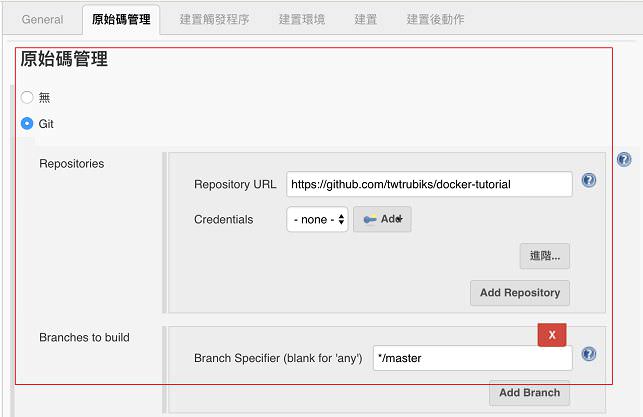This screenshot has height=417, width=643.
Task: Select the 原始碼管理 tab
Action: point(121,19)
